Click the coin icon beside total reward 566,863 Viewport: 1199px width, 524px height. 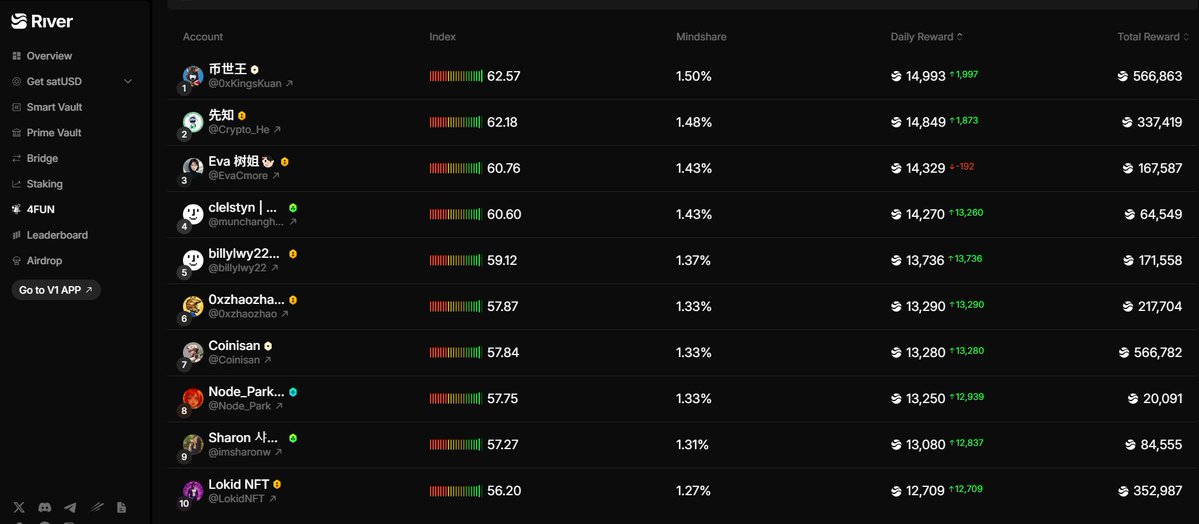click(x=1123, y=76)
